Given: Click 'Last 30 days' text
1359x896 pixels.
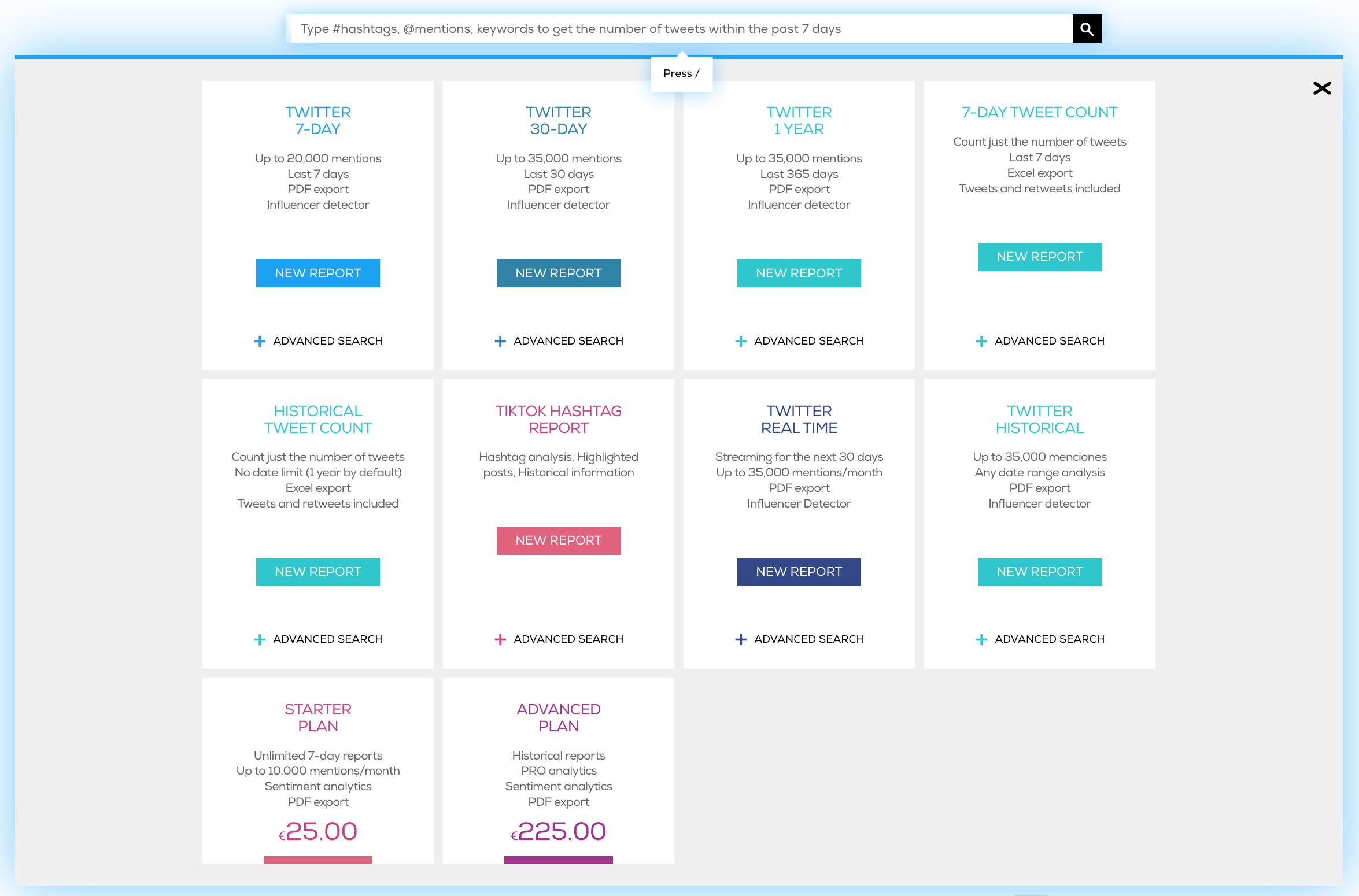Looking at the screenshot, I should (x=559, y=174).
